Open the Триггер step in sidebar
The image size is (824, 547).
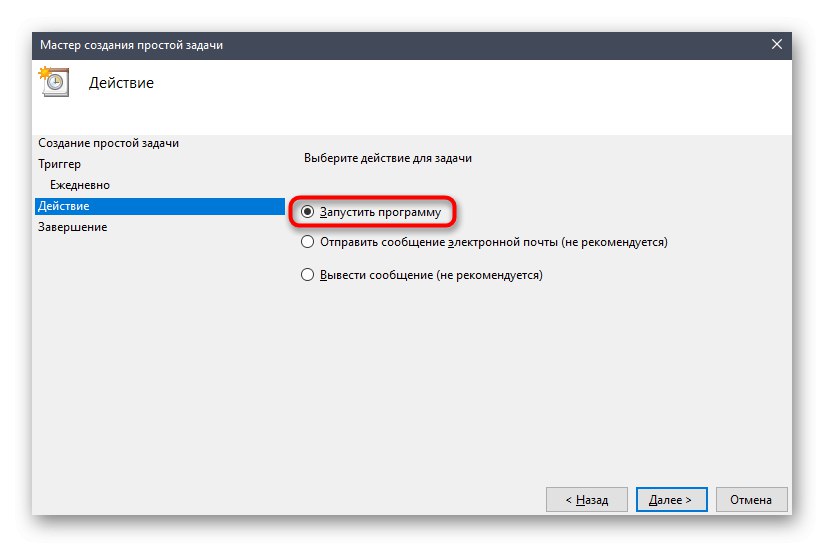(60, 164)
